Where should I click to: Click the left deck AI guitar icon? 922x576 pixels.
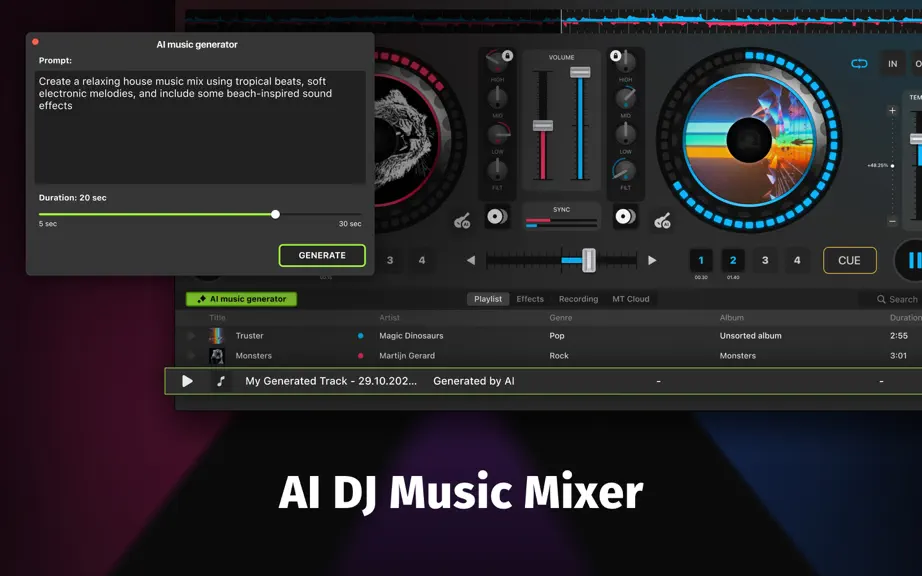[x=462, y=221]
